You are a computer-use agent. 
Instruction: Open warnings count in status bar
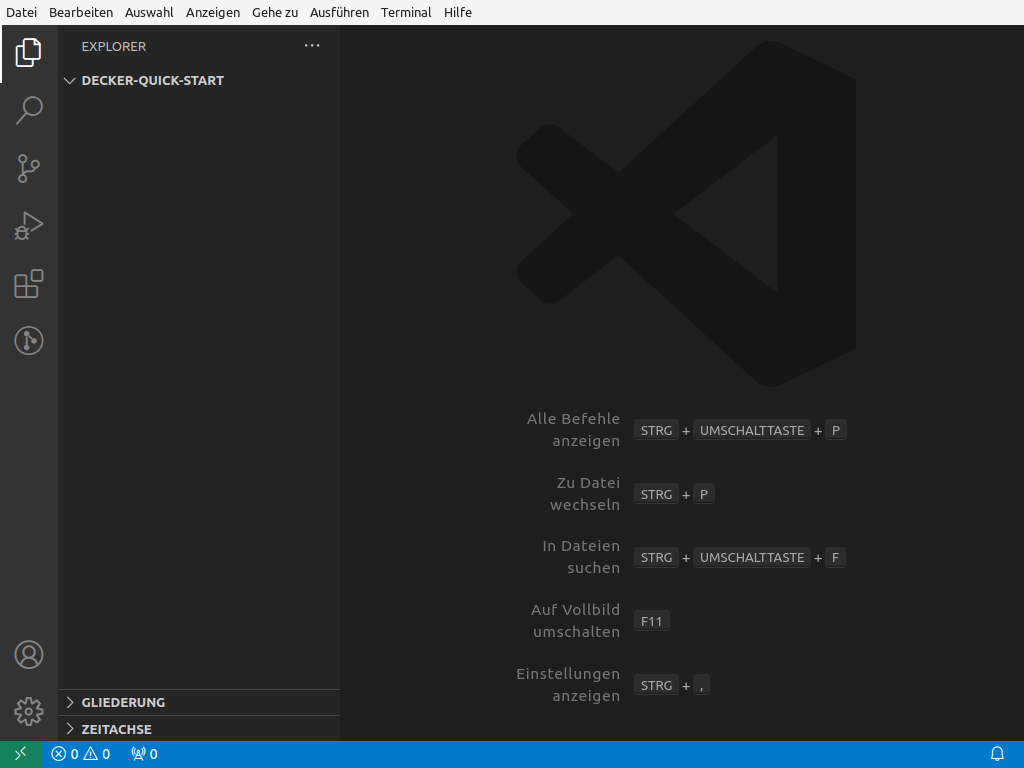(x=97, y=754)
